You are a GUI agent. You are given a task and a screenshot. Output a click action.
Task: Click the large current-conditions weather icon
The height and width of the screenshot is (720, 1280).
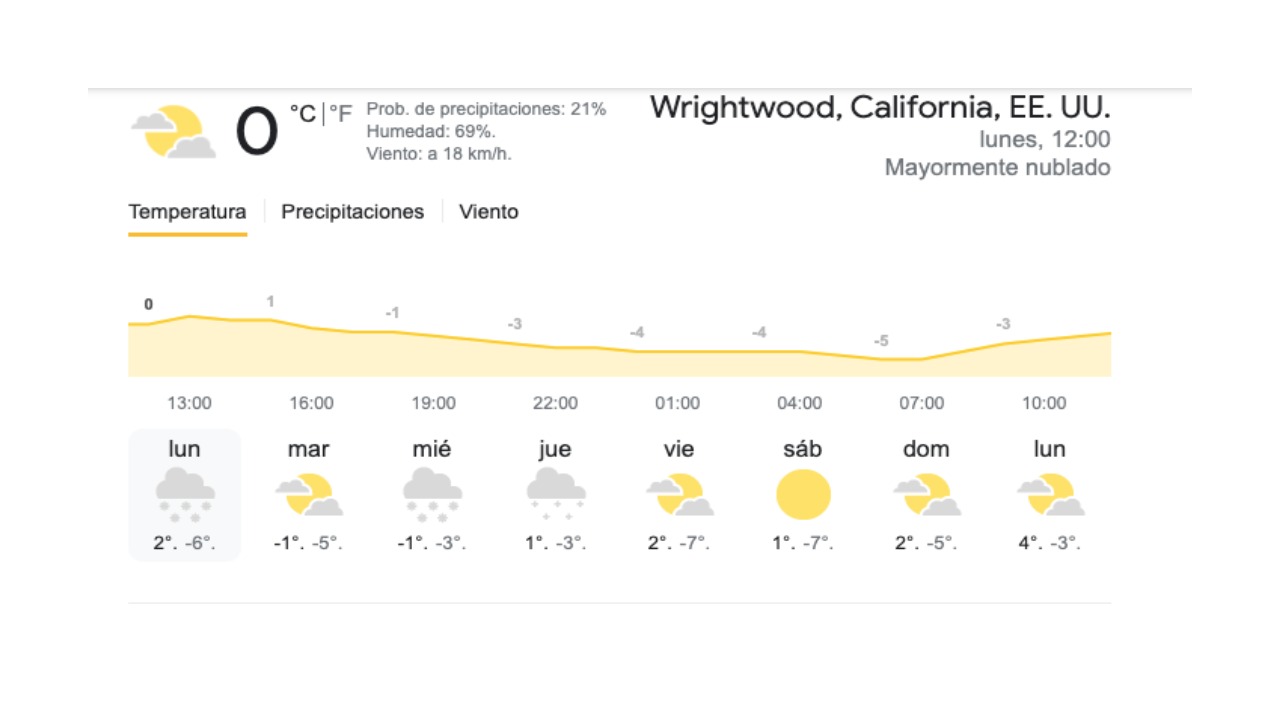click(173, 132)
